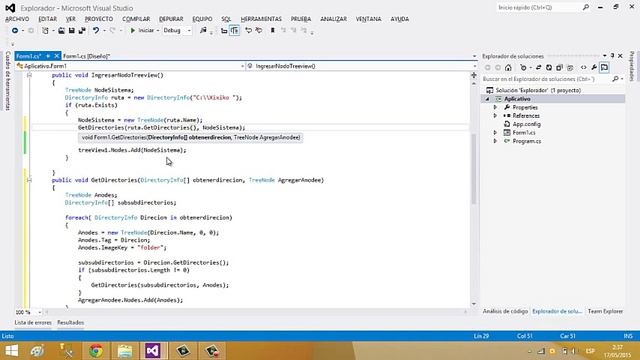Switch to the Team Explorer tab
Viewport: 640px width, 360px height.
click(605, 311)
